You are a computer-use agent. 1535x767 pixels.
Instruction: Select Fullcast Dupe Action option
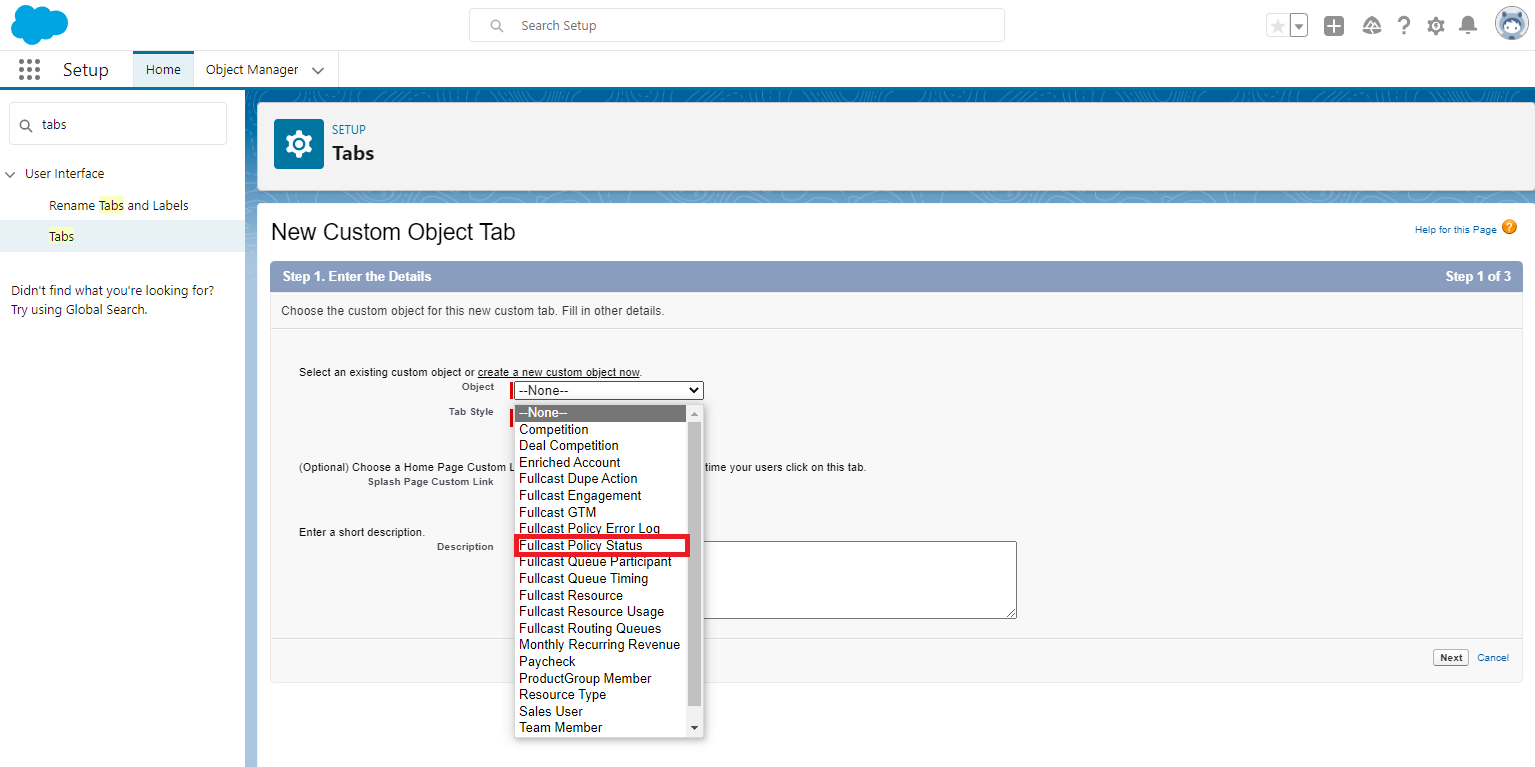click(x=601, y=479)
